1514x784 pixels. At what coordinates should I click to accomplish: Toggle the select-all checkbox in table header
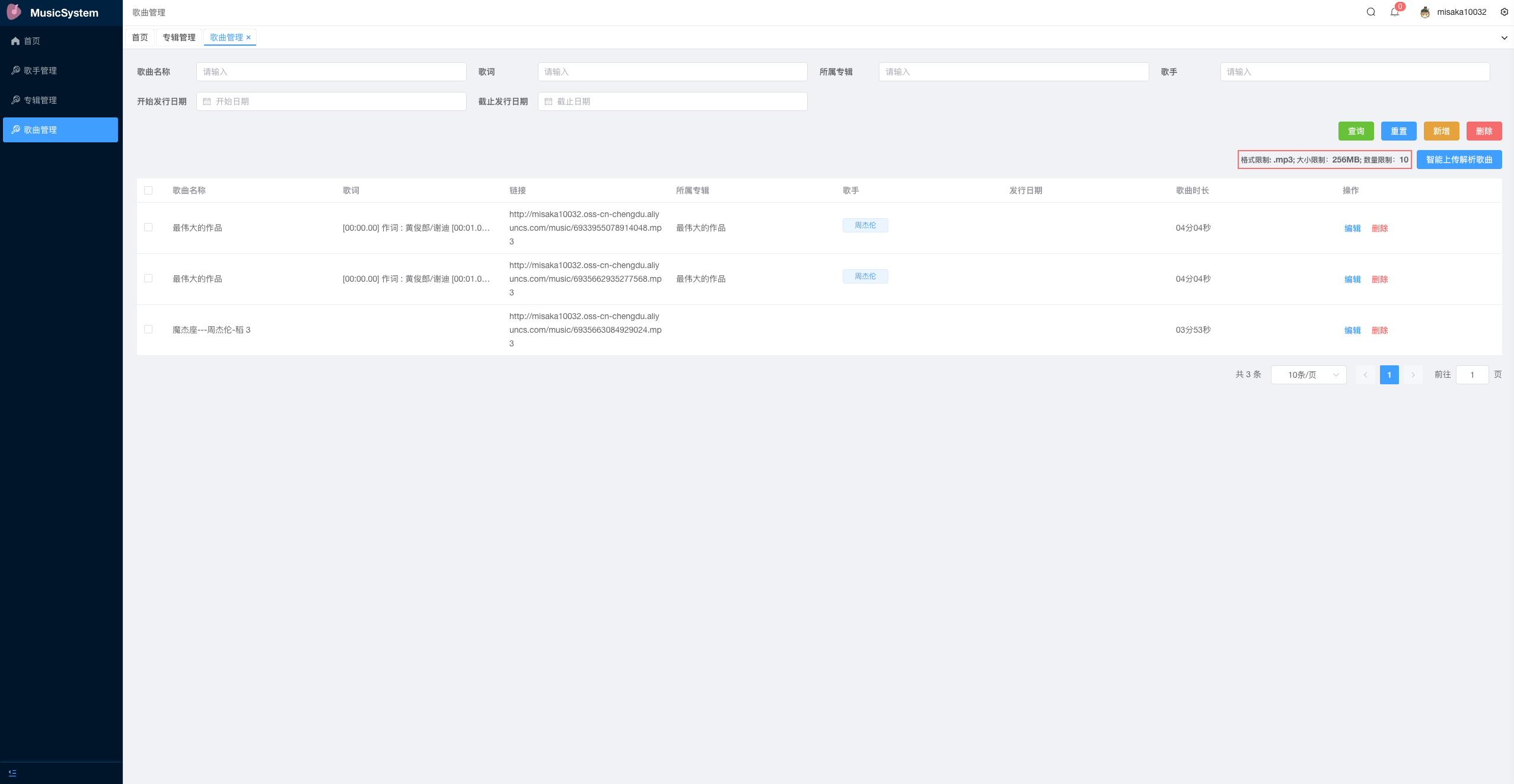coord(148,190)
